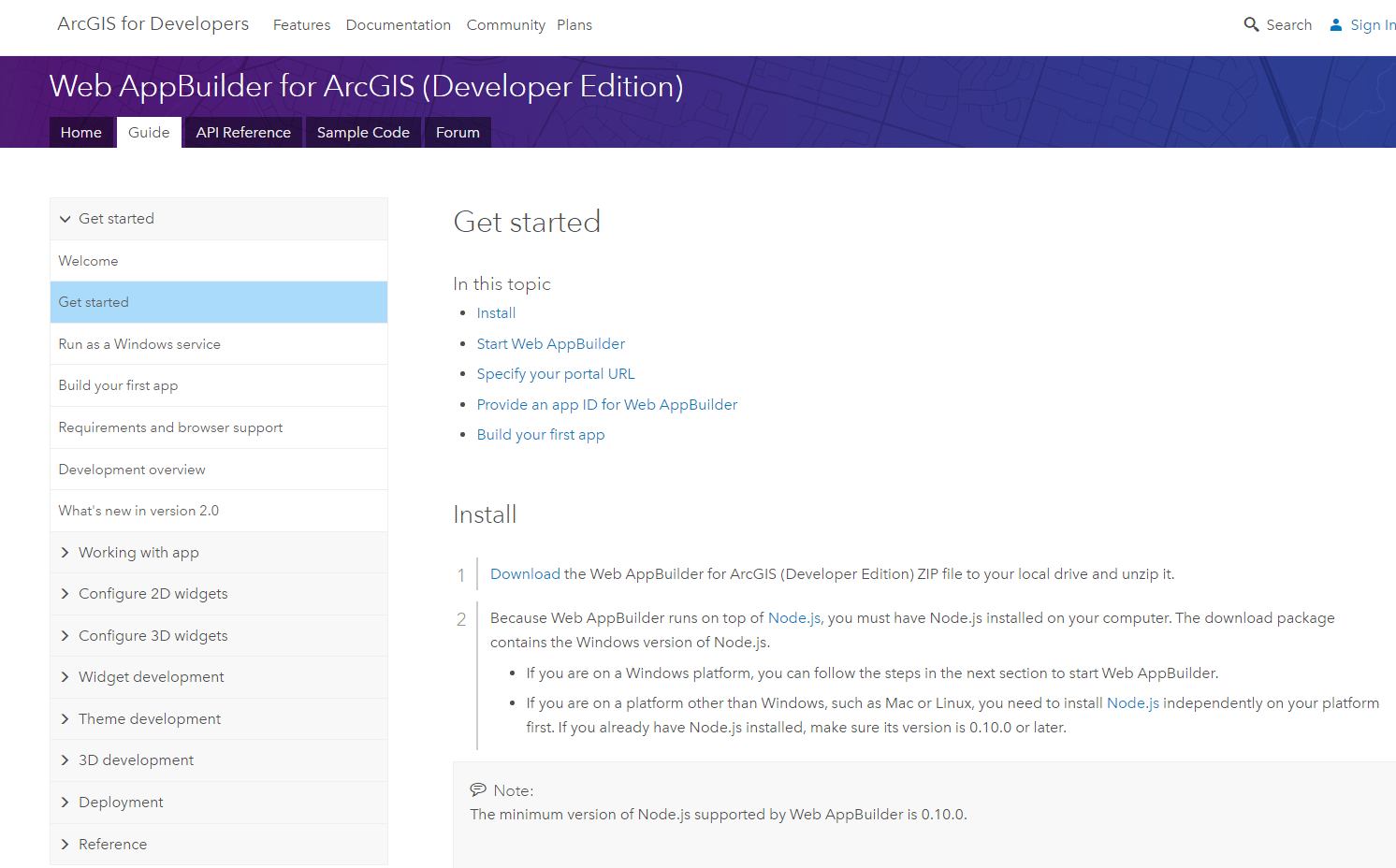Expand the Widget development section
This screenshot has height=868, width=1396.
coord(219,677)
